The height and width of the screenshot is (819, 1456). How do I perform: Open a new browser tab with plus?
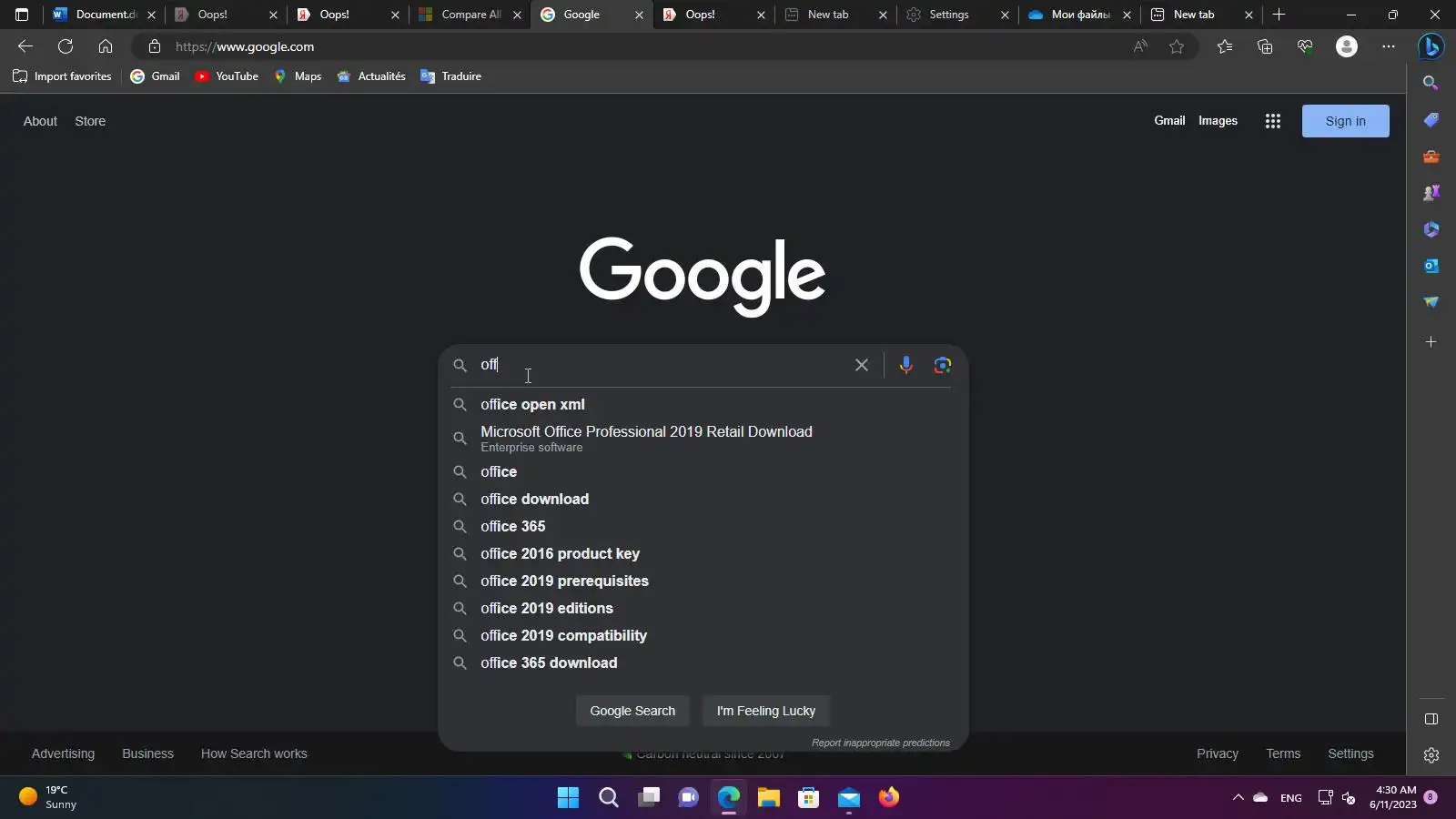click(1279, 15)
